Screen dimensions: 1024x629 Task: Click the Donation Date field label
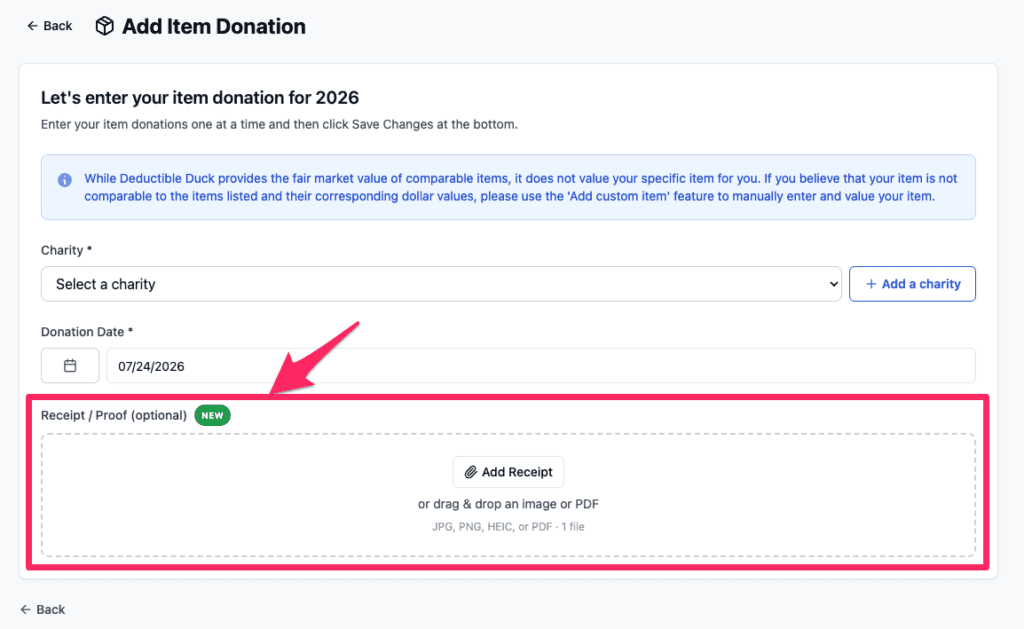click(x=87, y=332)
